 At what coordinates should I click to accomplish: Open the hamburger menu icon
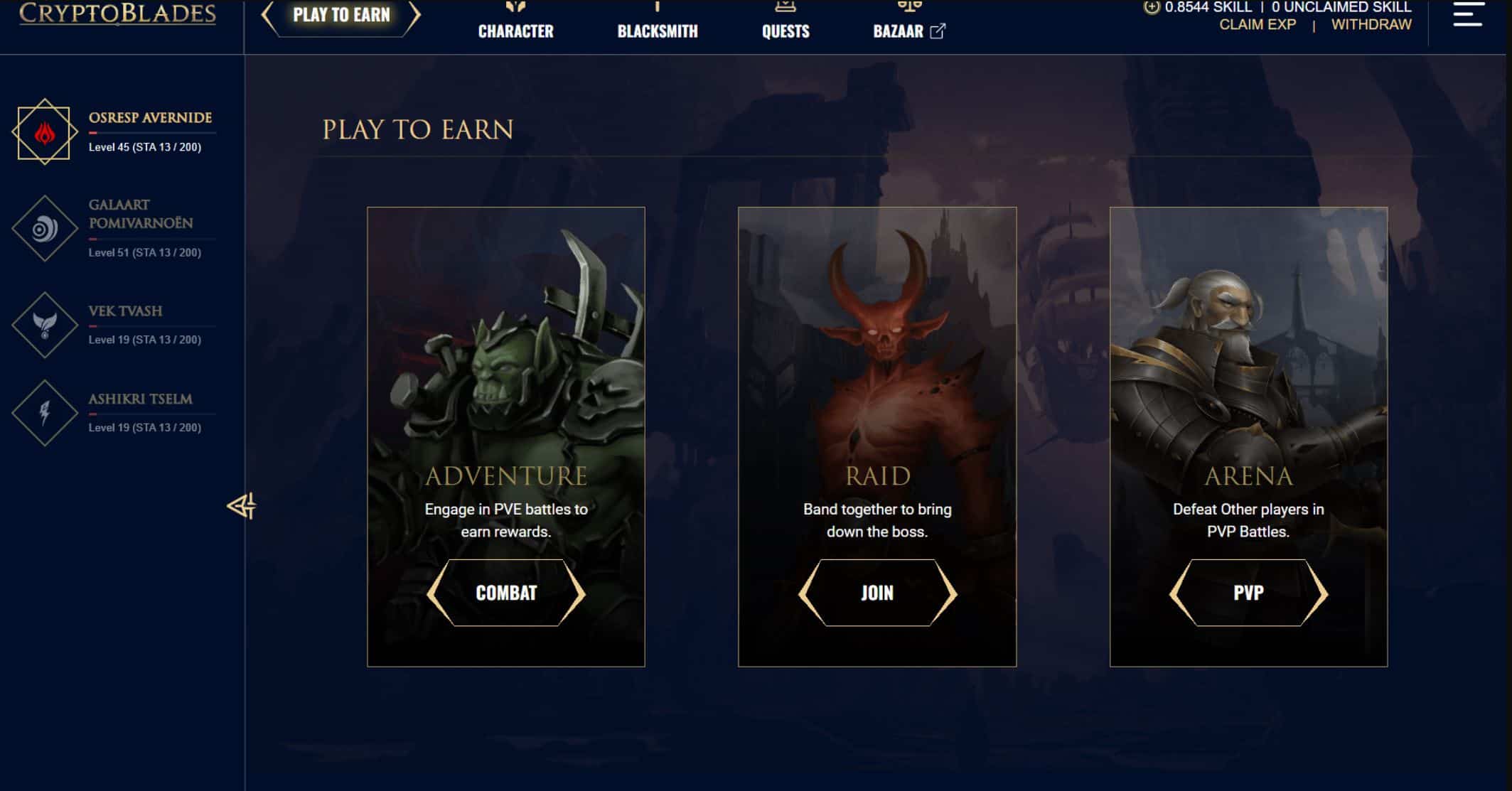tap(1467, 14)
